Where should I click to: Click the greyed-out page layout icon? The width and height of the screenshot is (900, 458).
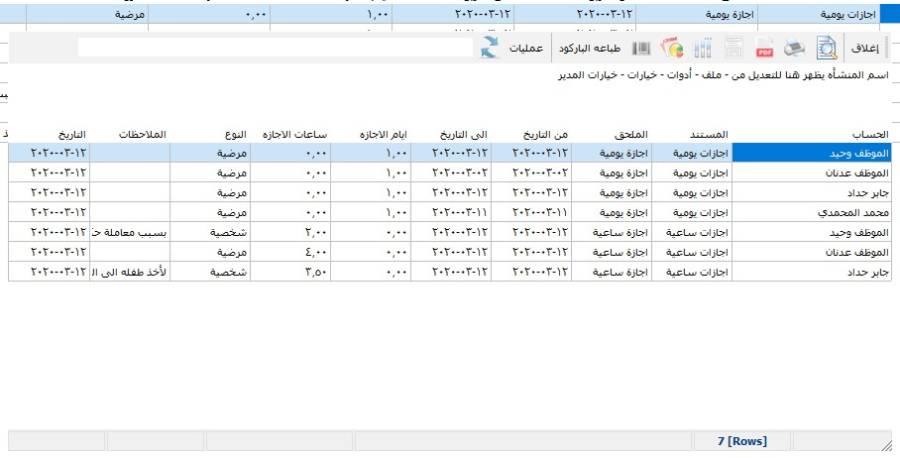pyautogui.click(x=734, y=49)
